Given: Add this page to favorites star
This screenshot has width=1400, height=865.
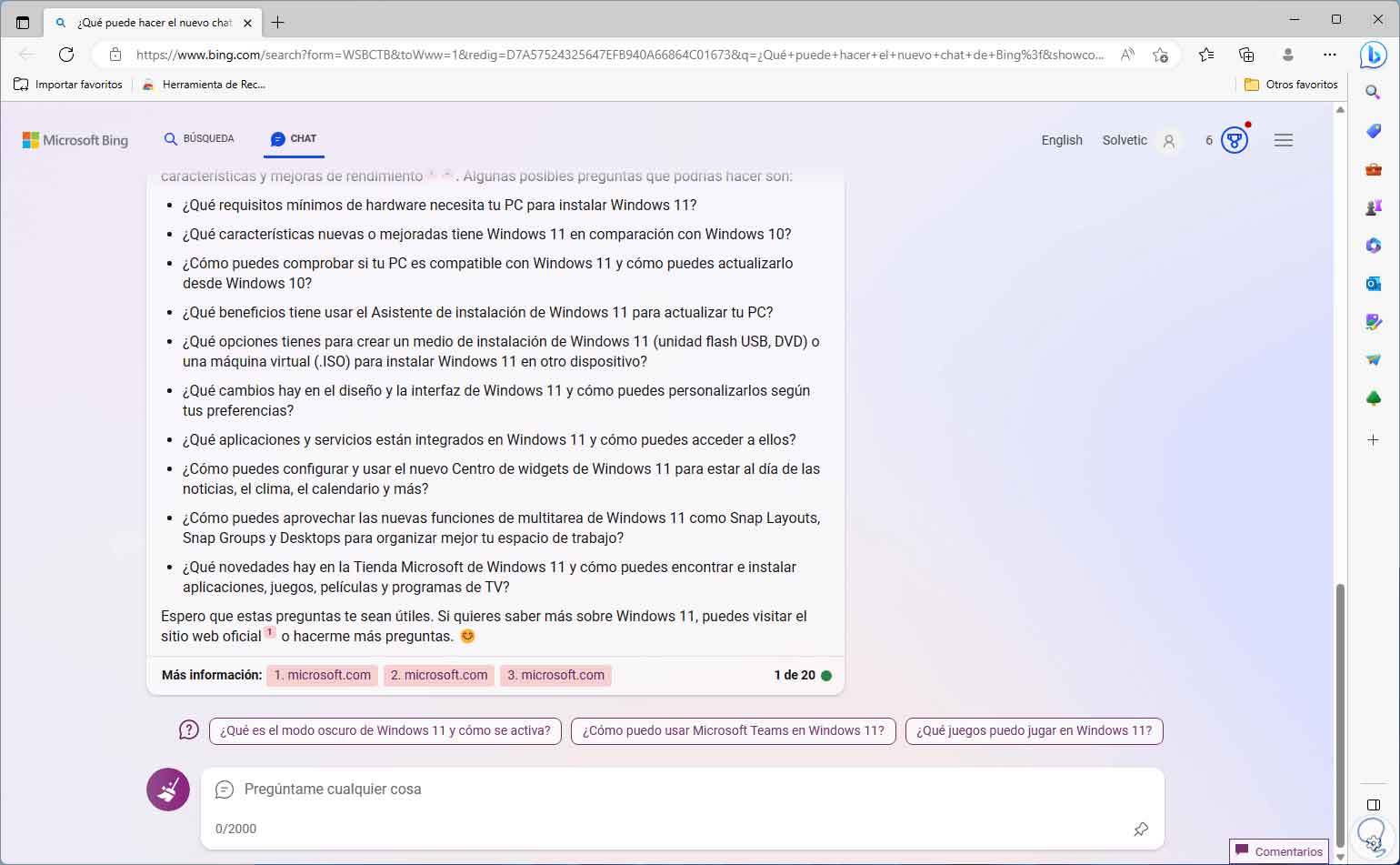Looking at the screenshot, I should pos(1160,55).
